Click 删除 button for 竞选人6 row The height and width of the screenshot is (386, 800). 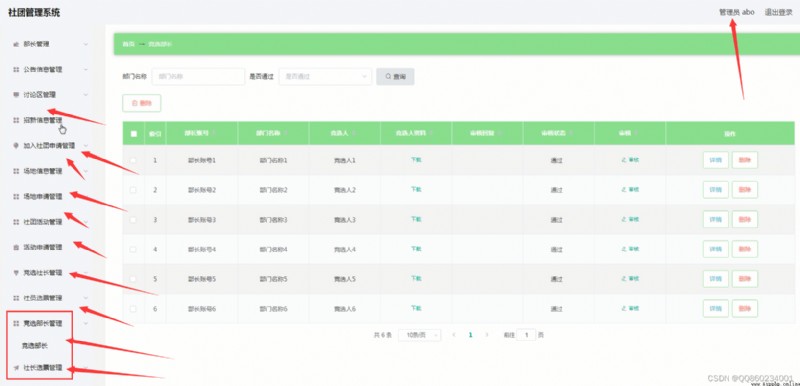(745, 308)
